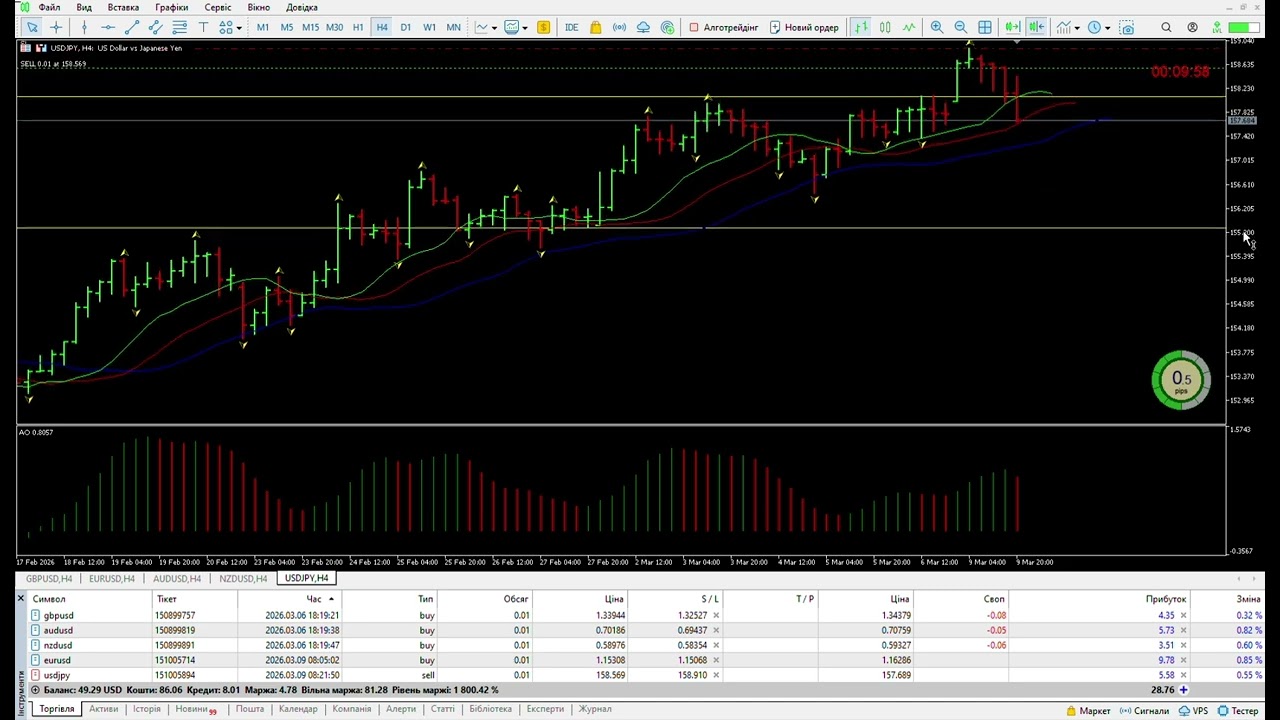The width and height of the screenshot is (1280, 720).
Task: Toggle chart shift button
Action: [x=1036, y=27]
